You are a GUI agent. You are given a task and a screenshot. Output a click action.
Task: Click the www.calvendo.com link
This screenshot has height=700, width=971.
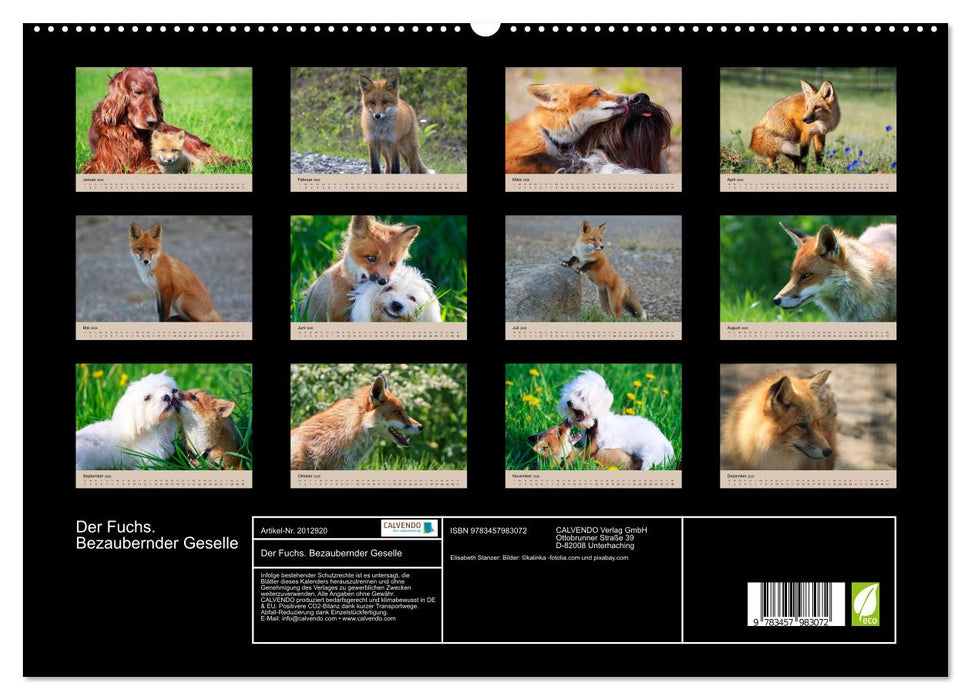click(369, 620)
